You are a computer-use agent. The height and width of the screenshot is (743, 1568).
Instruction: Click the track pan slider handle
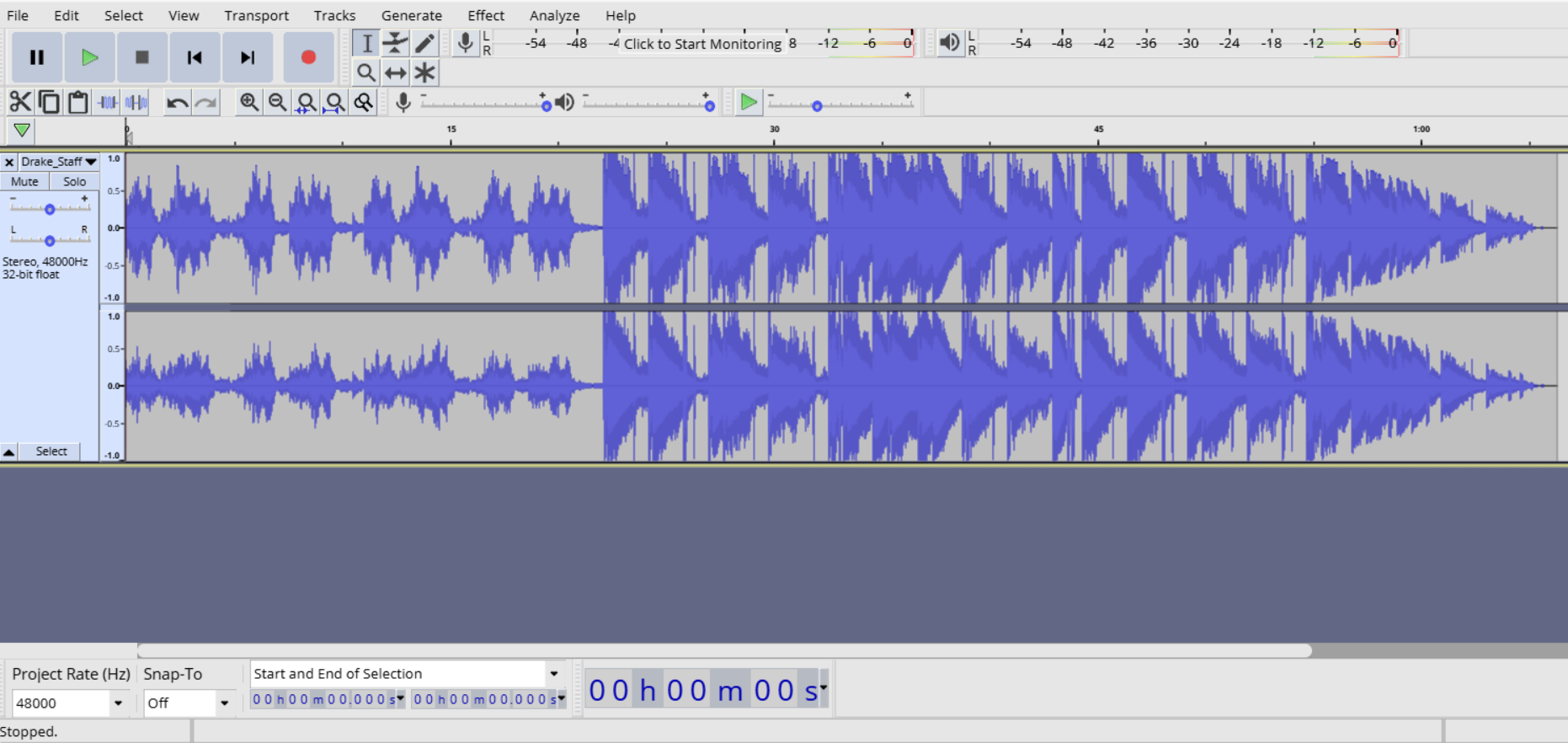(50, 241)
